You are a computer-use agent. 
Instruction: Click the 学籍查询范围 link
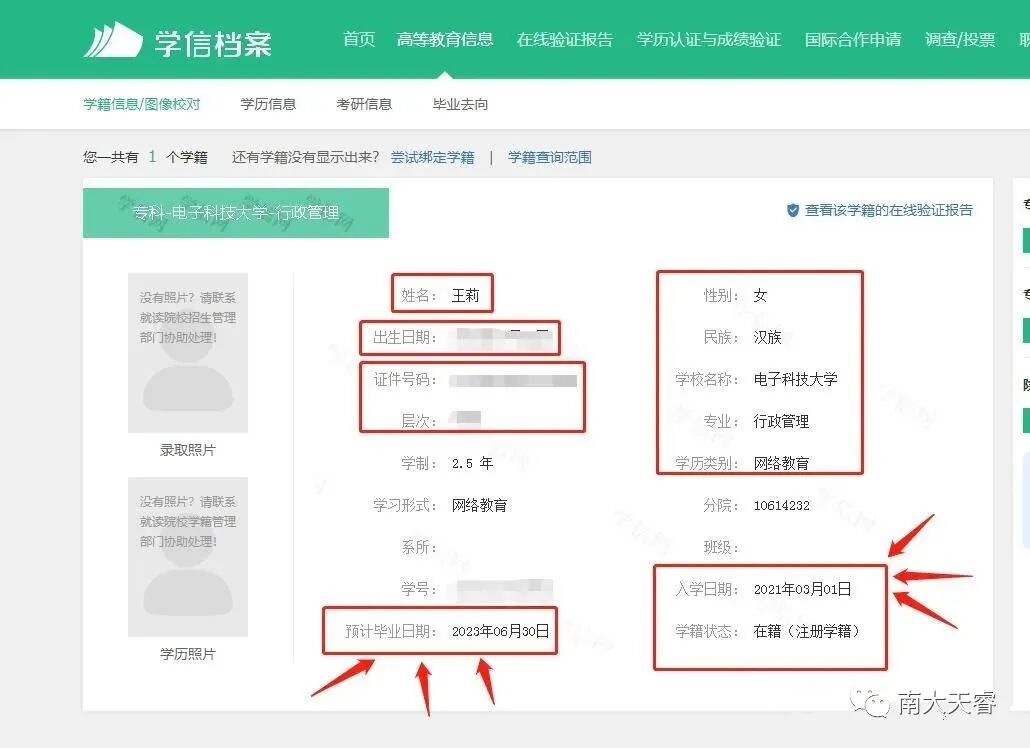[550, 157]
